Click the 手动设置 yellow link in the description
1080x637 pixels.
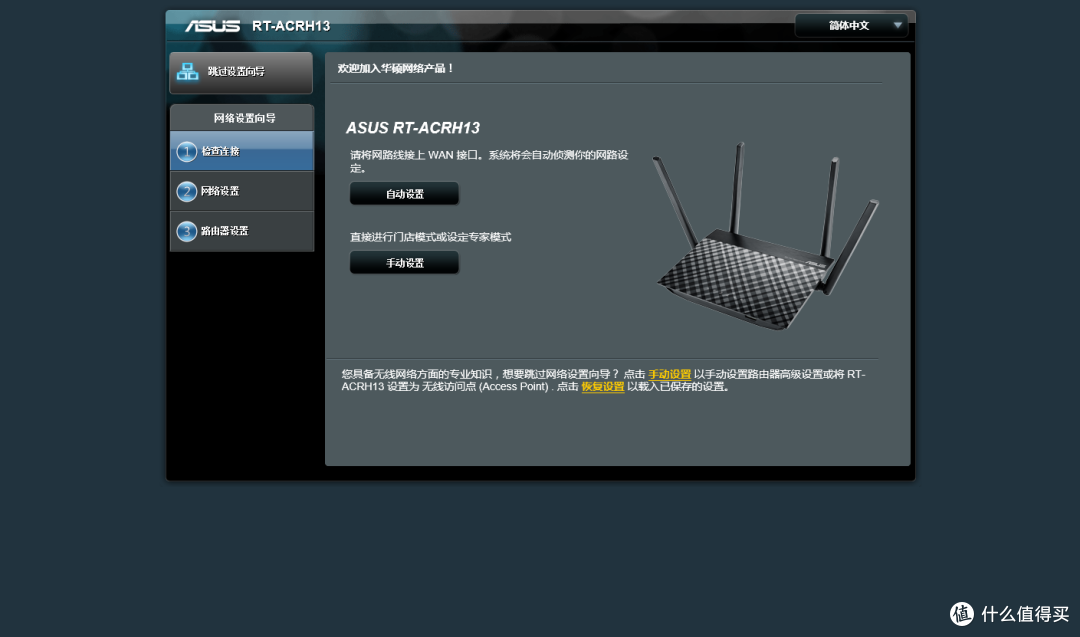[668, 372]
